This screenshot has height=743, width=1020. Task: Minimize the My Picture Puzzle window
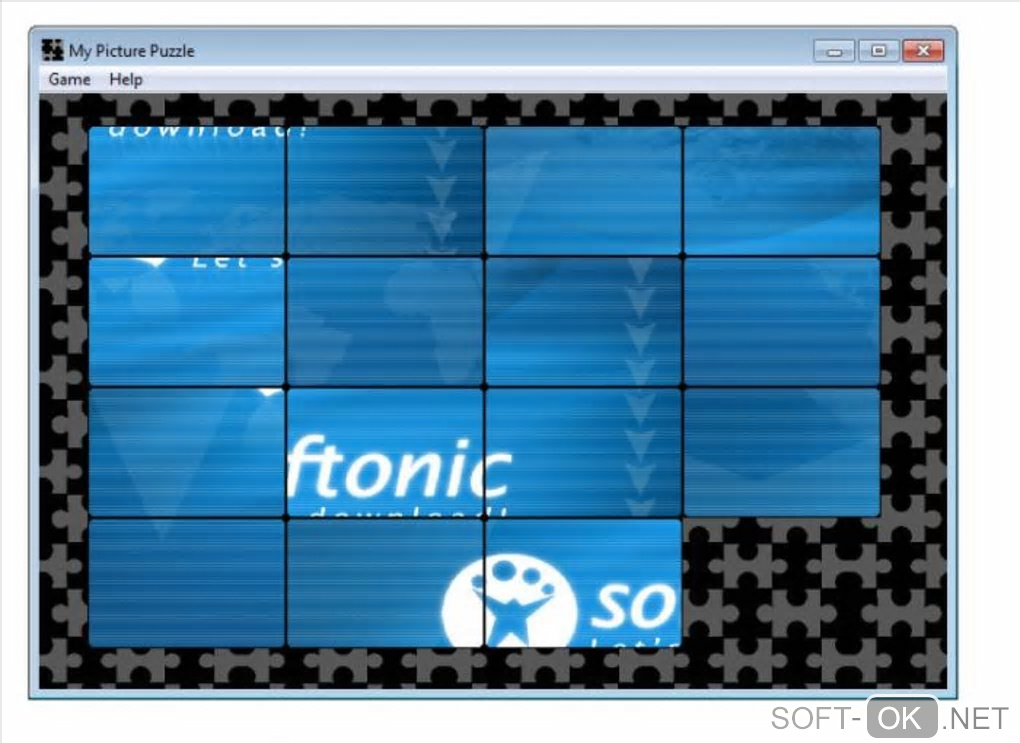tap(835, 51)
